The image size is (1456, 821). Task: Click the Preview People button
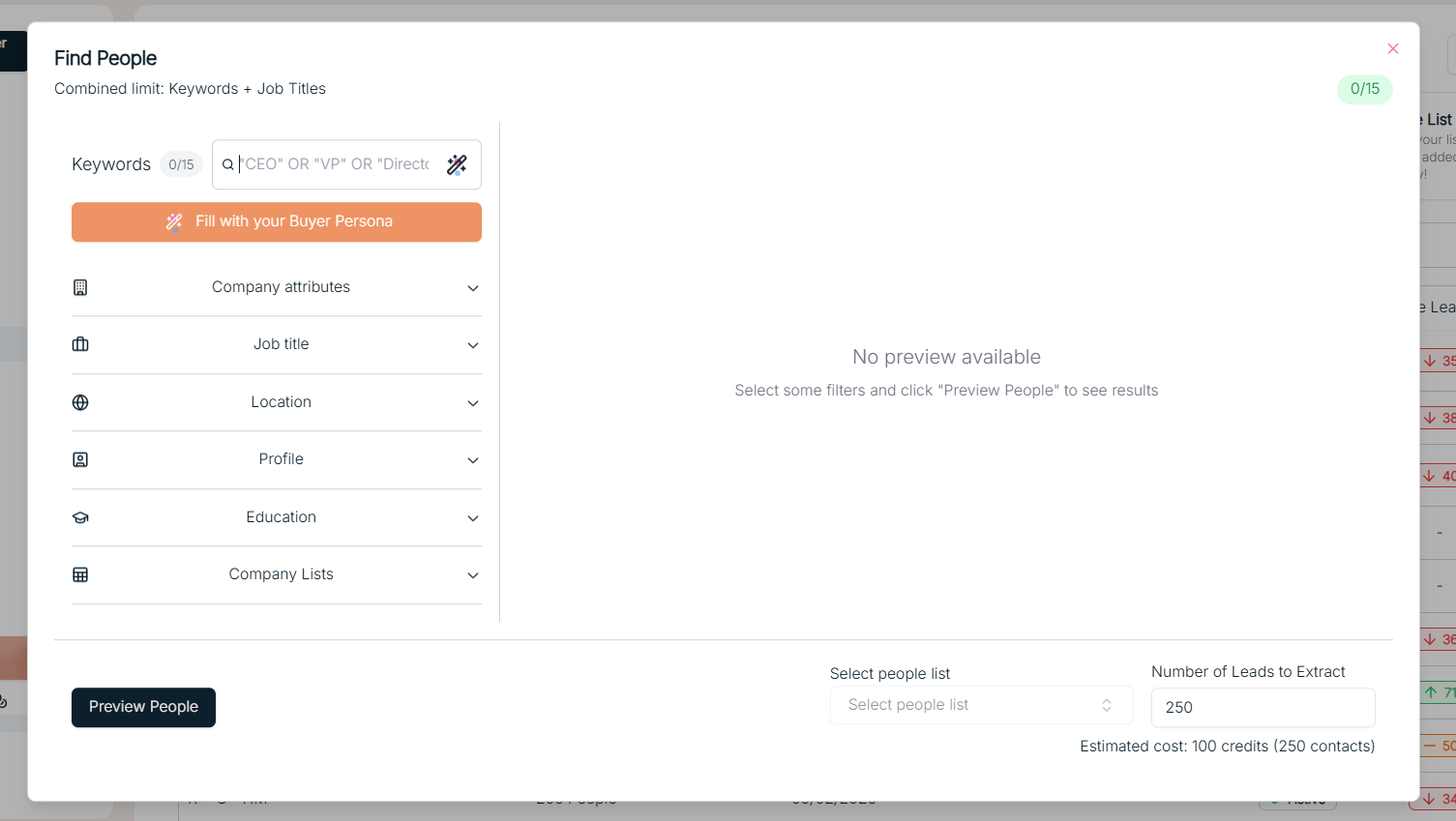pyautogui.click(x=143, y=707)
